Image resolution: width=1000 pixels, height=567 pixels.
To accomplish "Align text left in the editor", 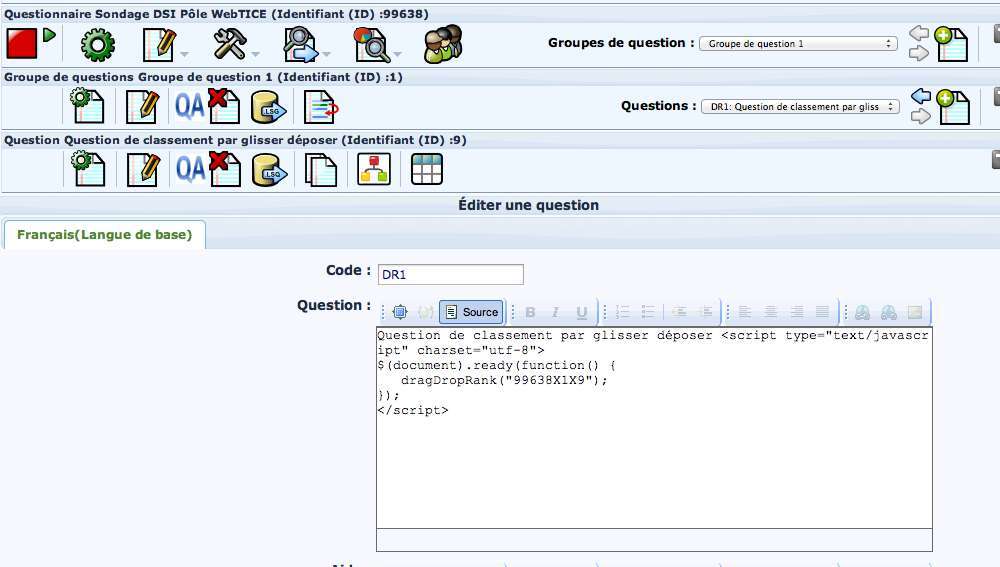I will tap(744, 312).
